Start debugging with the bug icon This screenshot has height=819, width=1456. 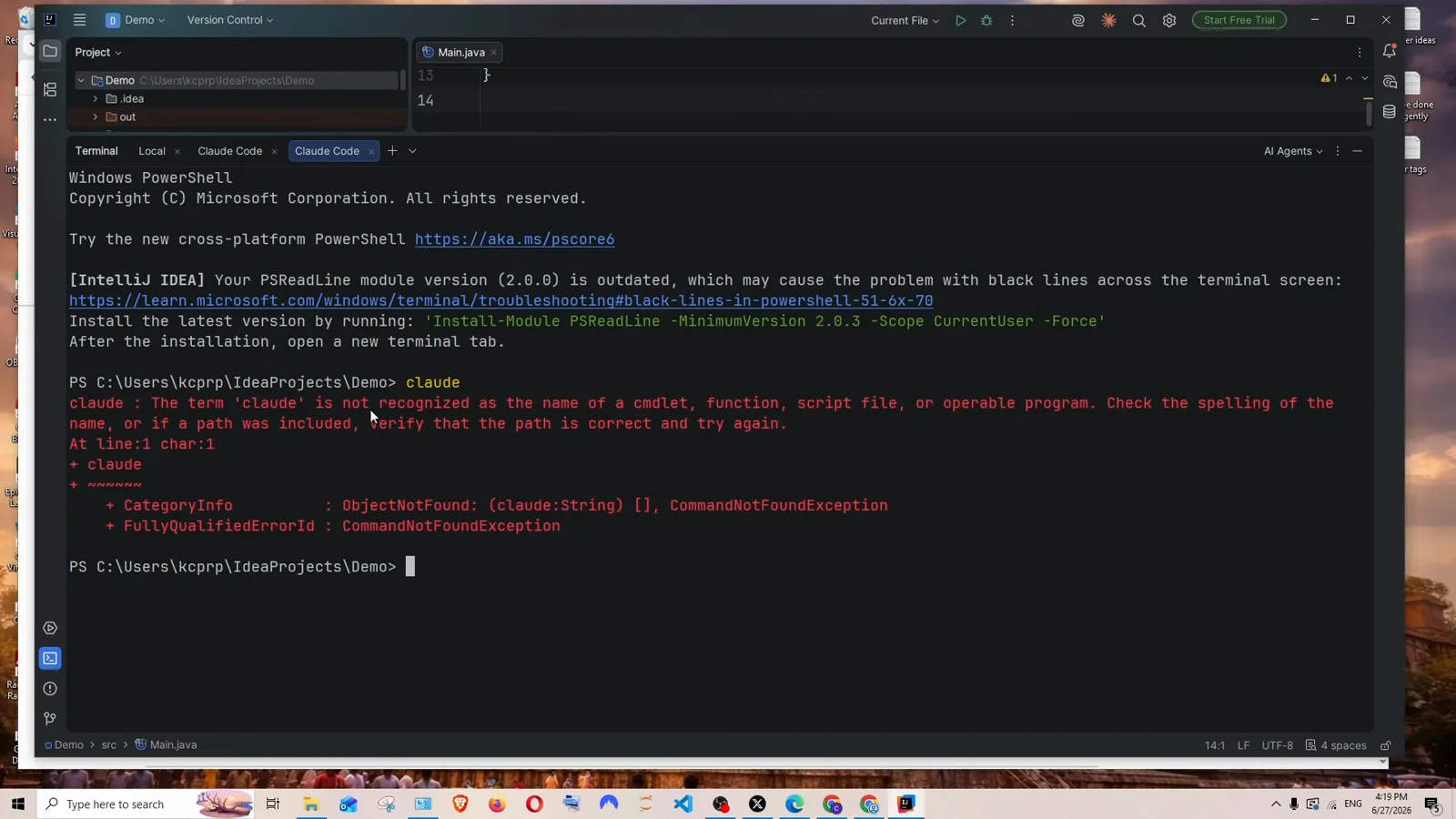tap(986, 20)
